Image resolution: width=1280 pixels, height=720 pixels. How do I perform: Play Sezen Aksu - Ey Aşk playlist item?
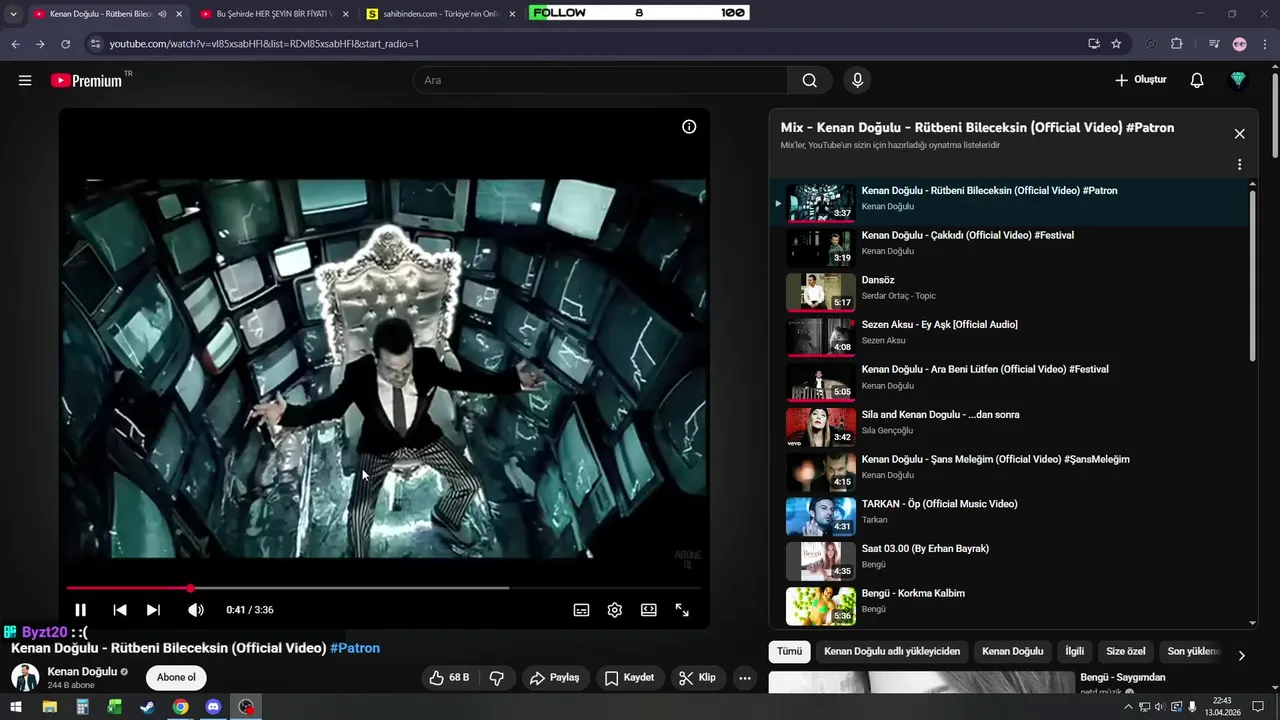coord(1009,337)
